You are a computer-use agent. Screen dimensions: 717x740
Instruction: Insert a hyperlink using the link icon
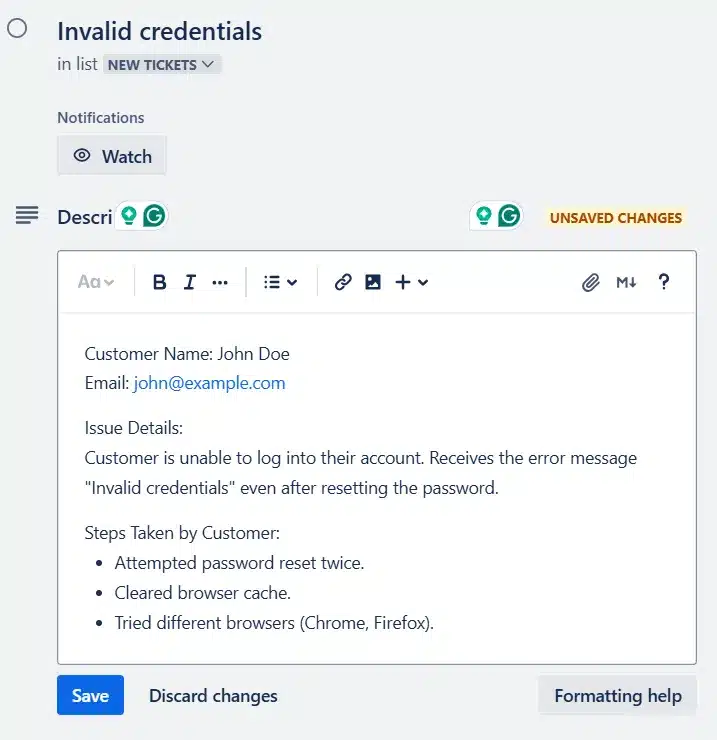(343, 282)
